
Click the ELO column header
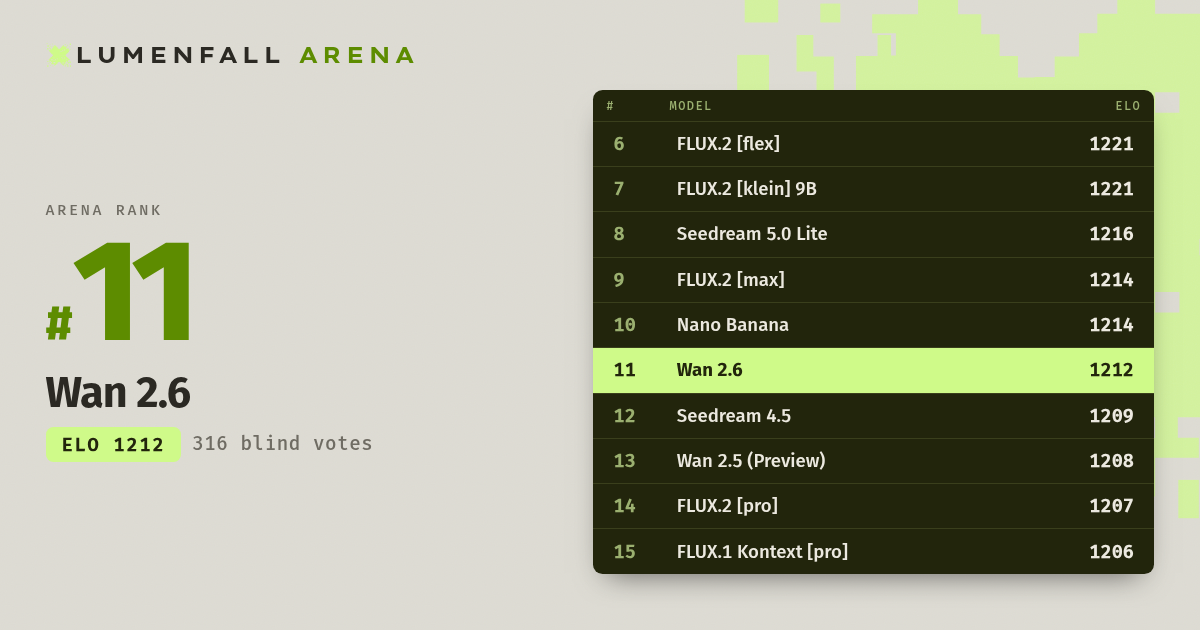point(1128,106)
